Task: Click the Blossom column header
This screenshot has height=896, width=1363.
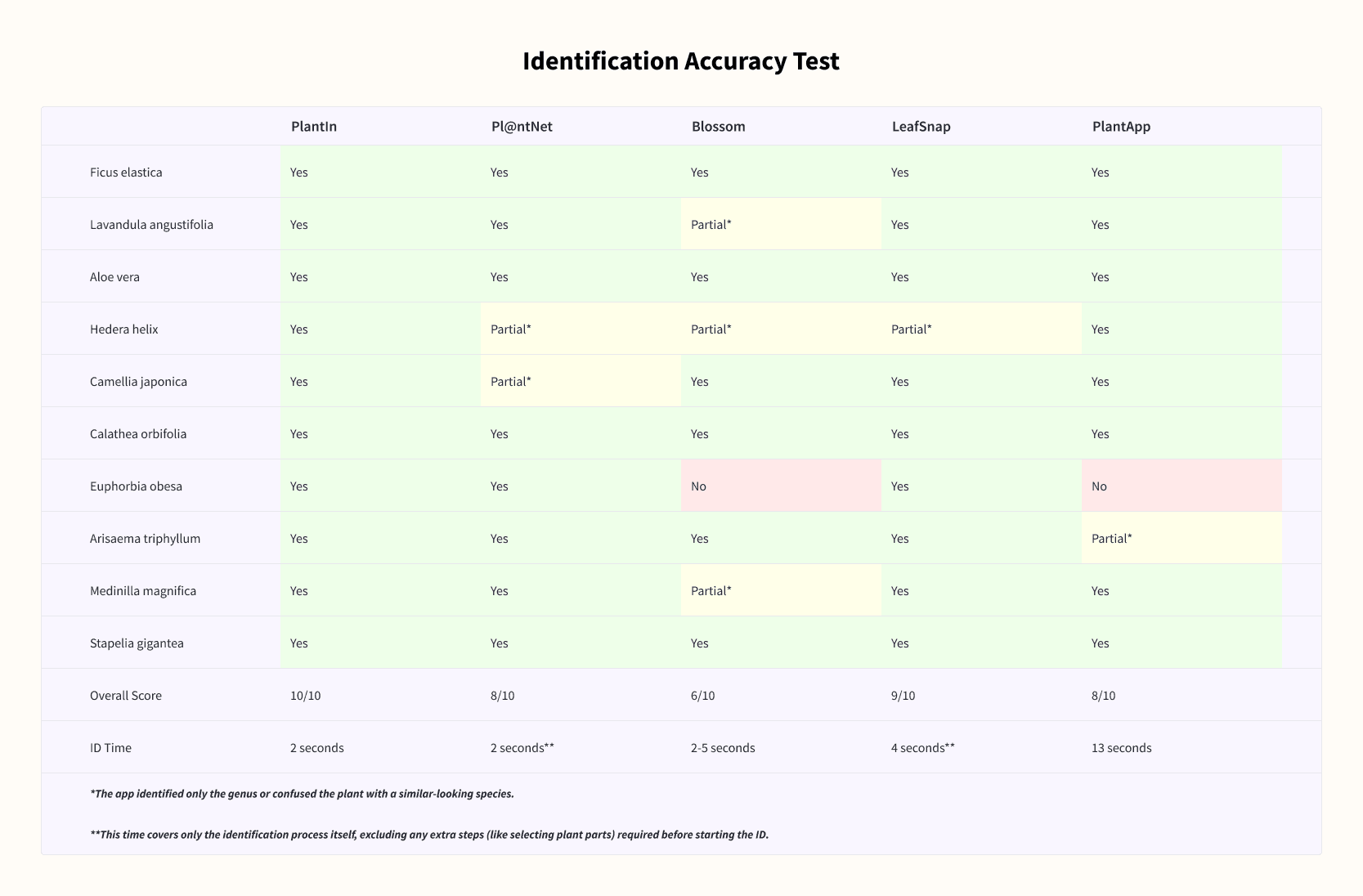Action: (718, 127)
